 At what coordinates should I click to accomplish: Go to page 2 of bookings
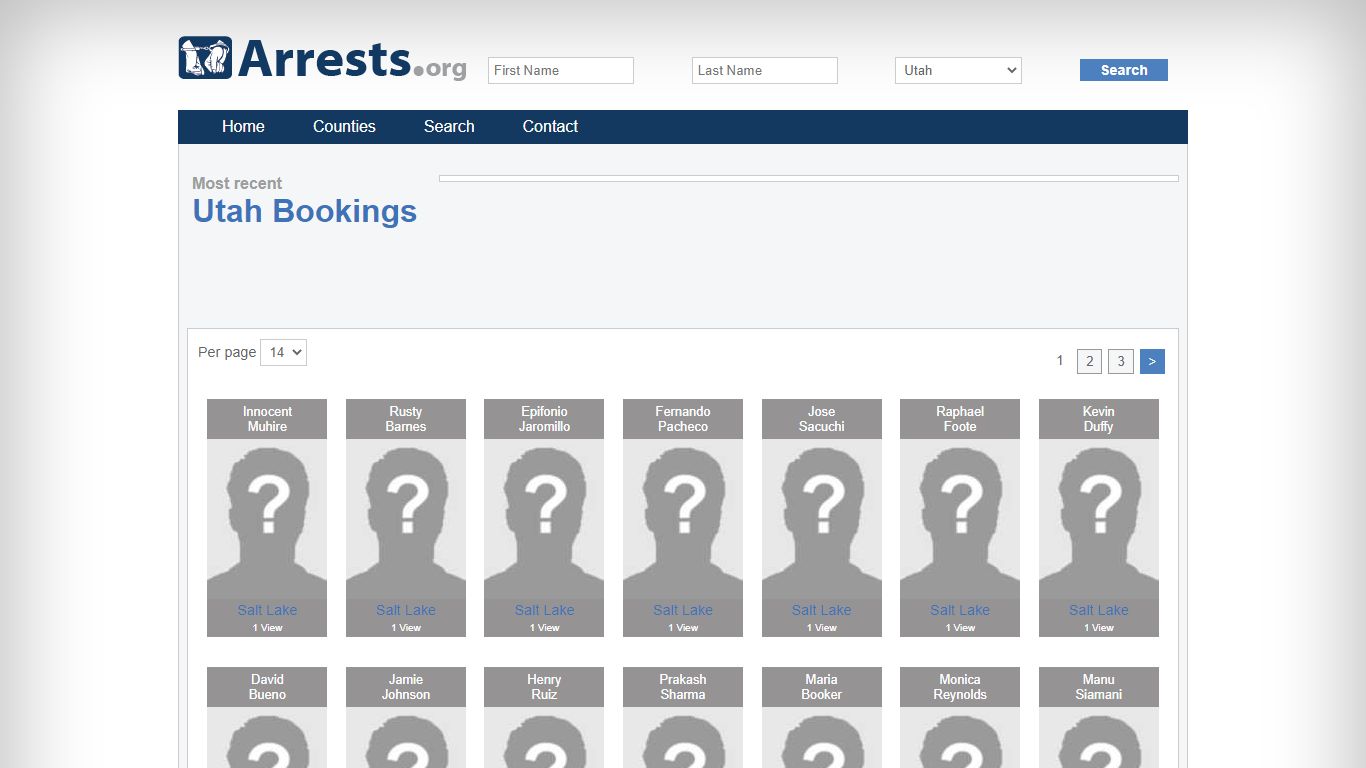pyautogui.click(x=1090, y=361)
